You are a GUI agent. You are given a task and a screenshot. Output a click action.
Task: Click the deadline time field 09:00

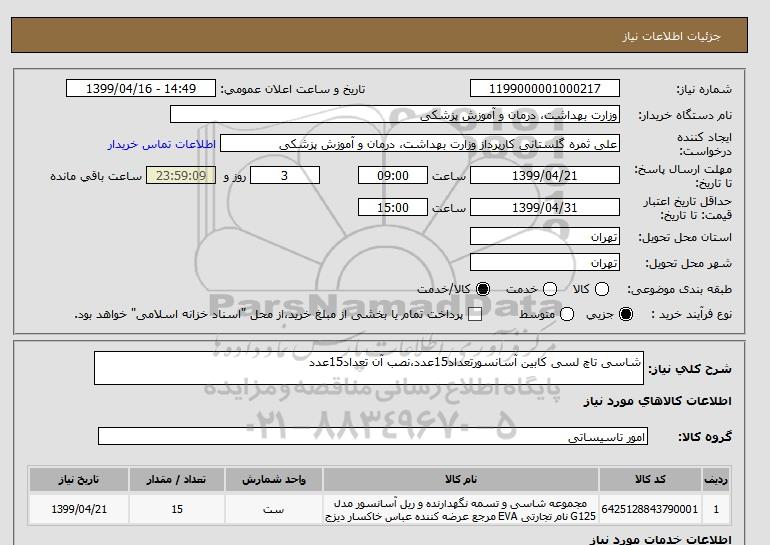(x=393, y=175)
